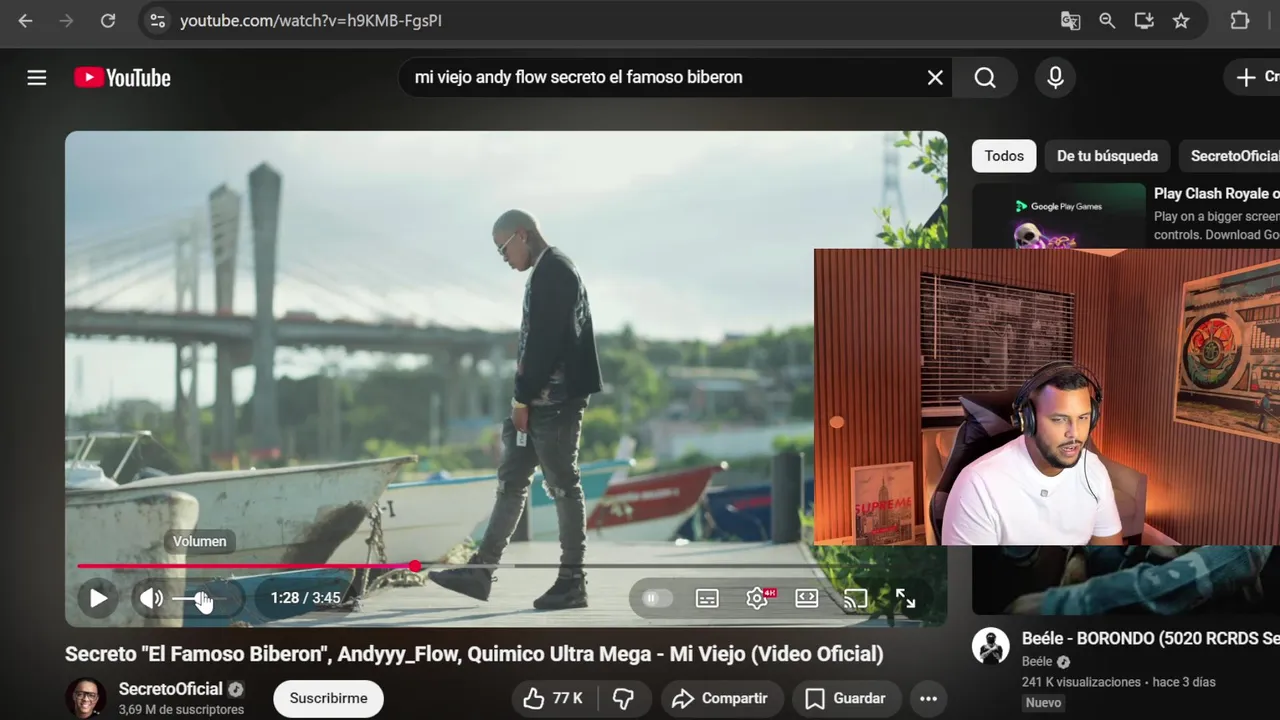Open the Beéle channel name
This screenshot has height=720, width=1280.
coord(1037,662)
